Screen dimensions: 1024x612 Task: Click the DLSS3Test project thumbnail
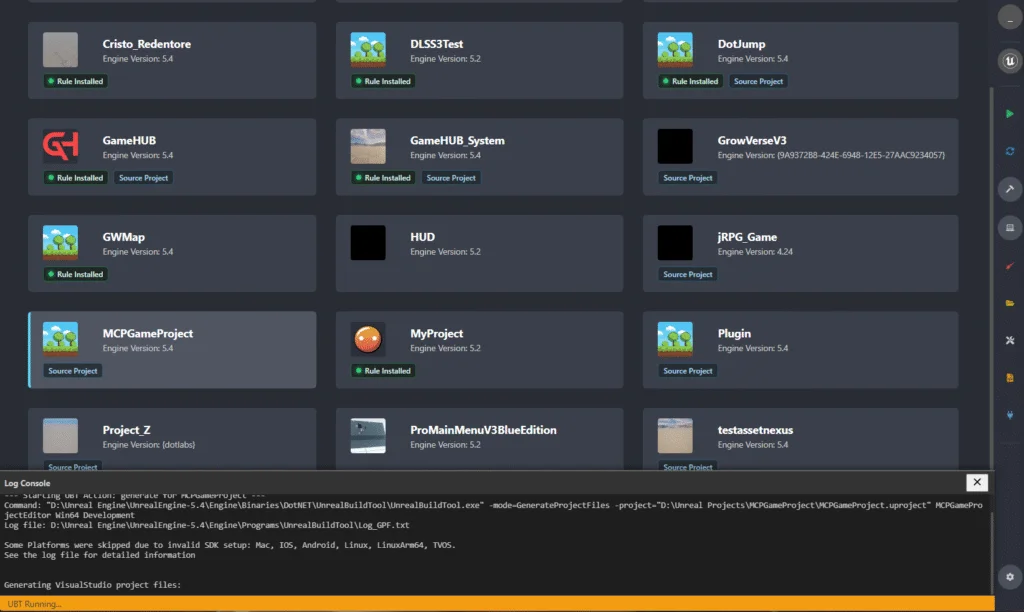368,50
